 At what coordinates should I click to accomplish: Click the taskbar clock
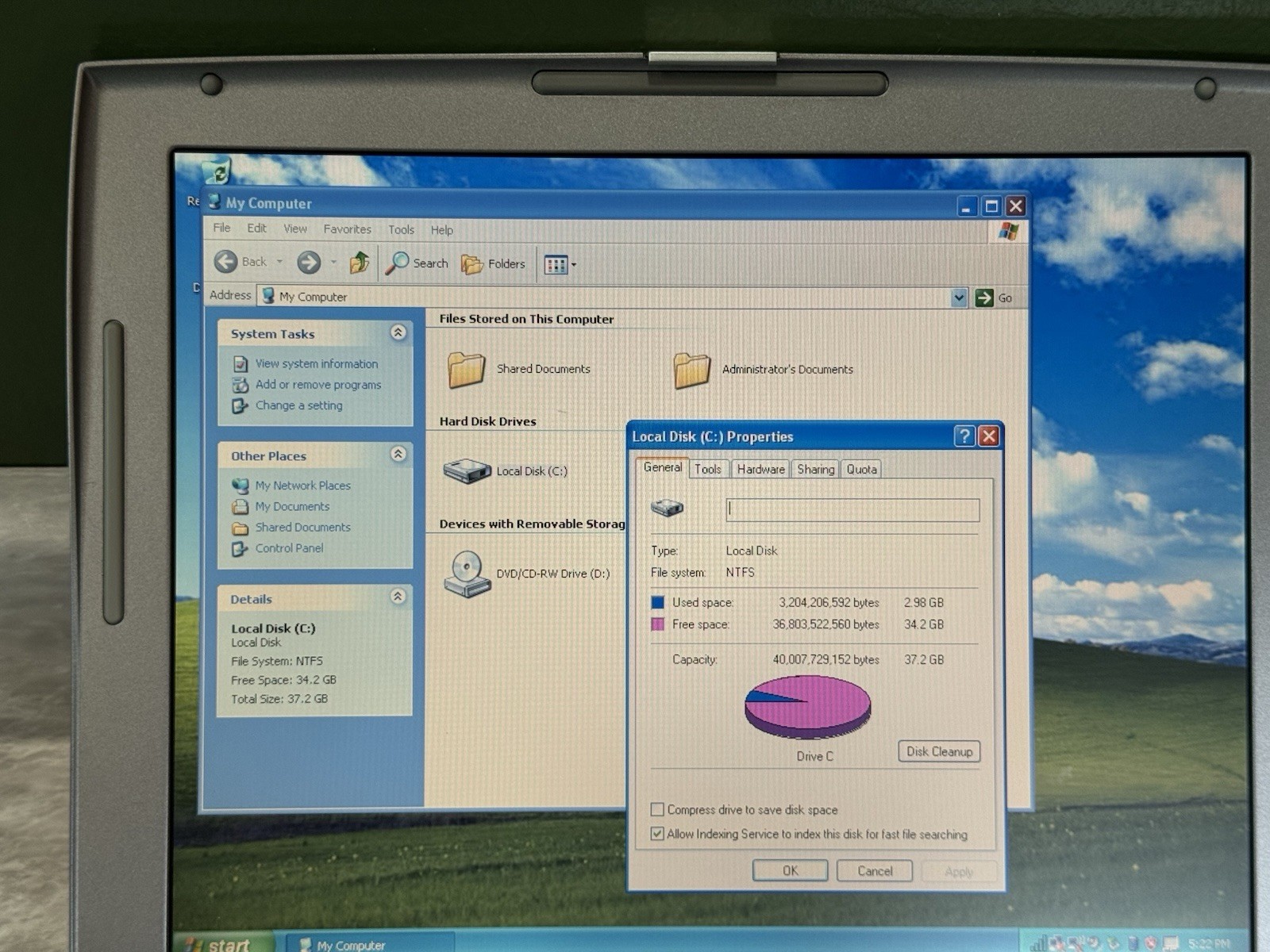[1208, 943]
